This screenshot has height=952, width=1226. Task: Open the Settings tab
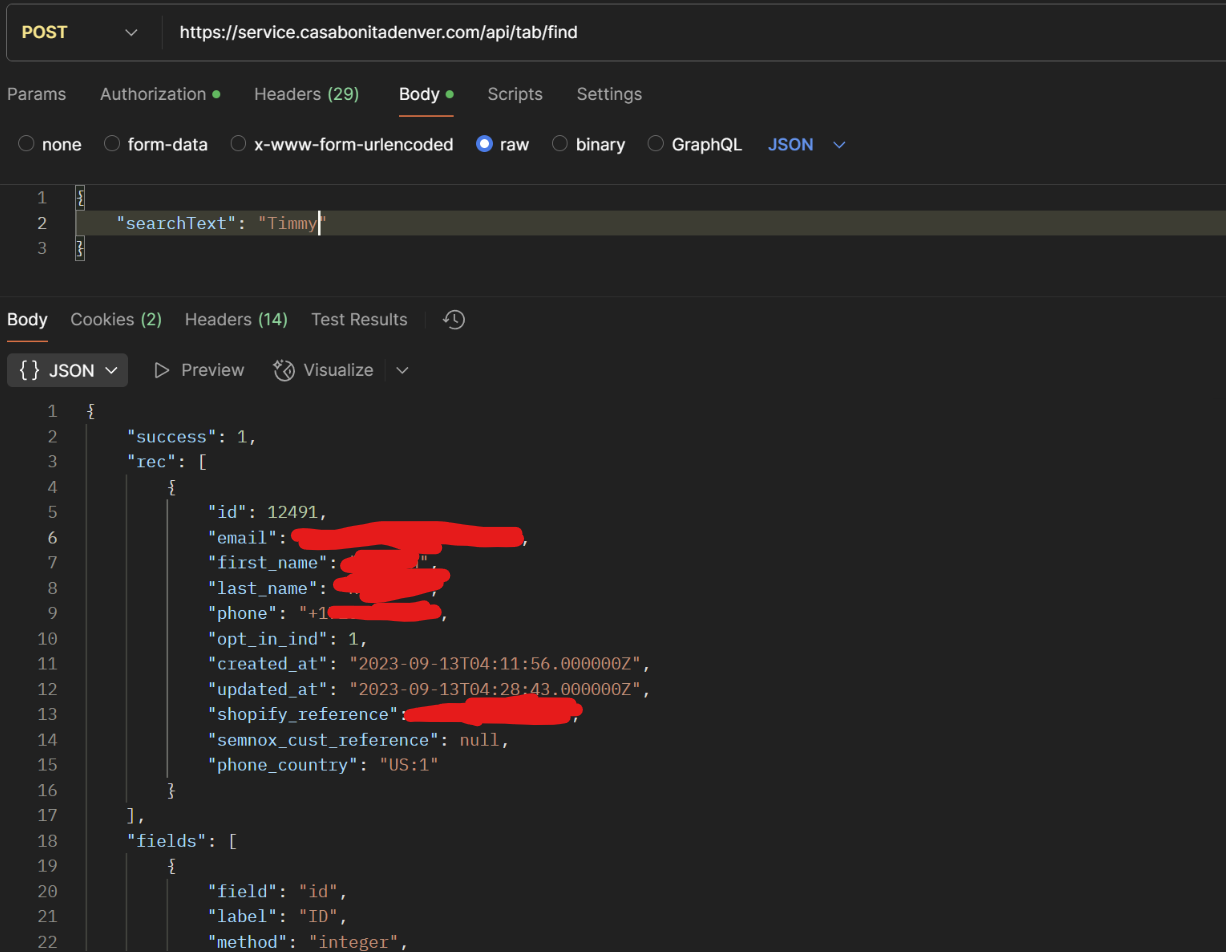pyautogui.click(x=609, y=94)
